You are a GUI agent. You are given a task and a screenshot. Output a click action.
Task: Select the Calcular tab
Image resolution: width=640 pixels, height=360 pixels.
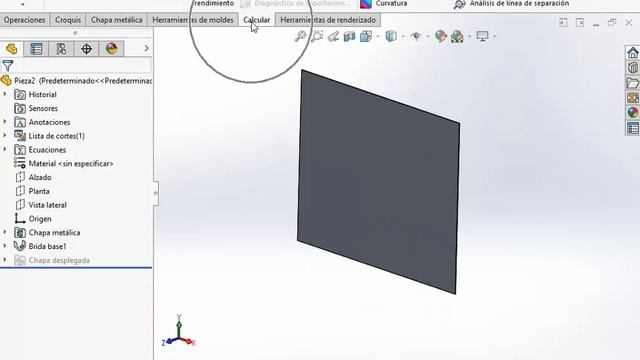257,20
